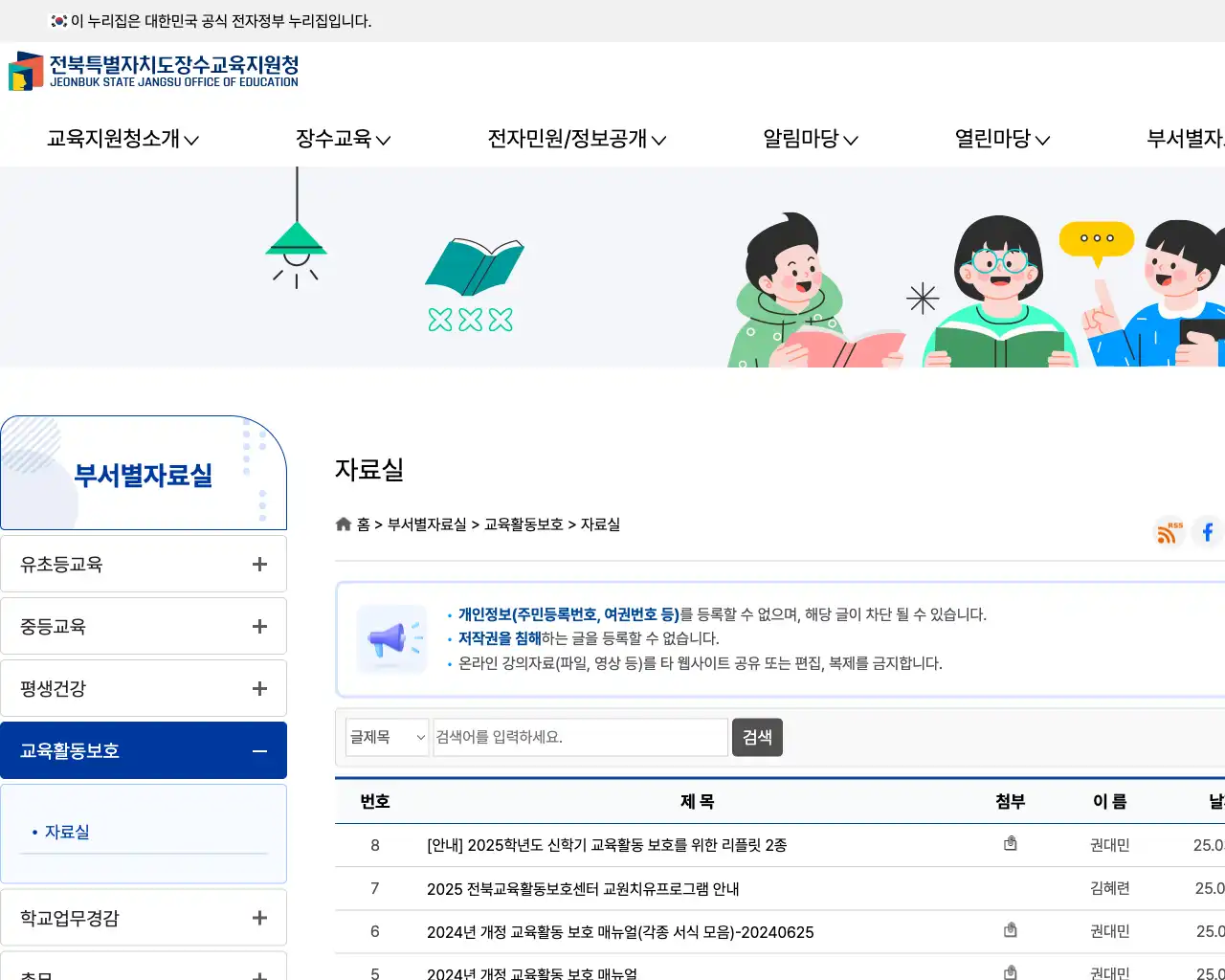Screen dimensions: 1225x980
Task: Open post 2025학년도 신학기 교육활동 보호 리플릿
Action: click(x=607, y=845)
